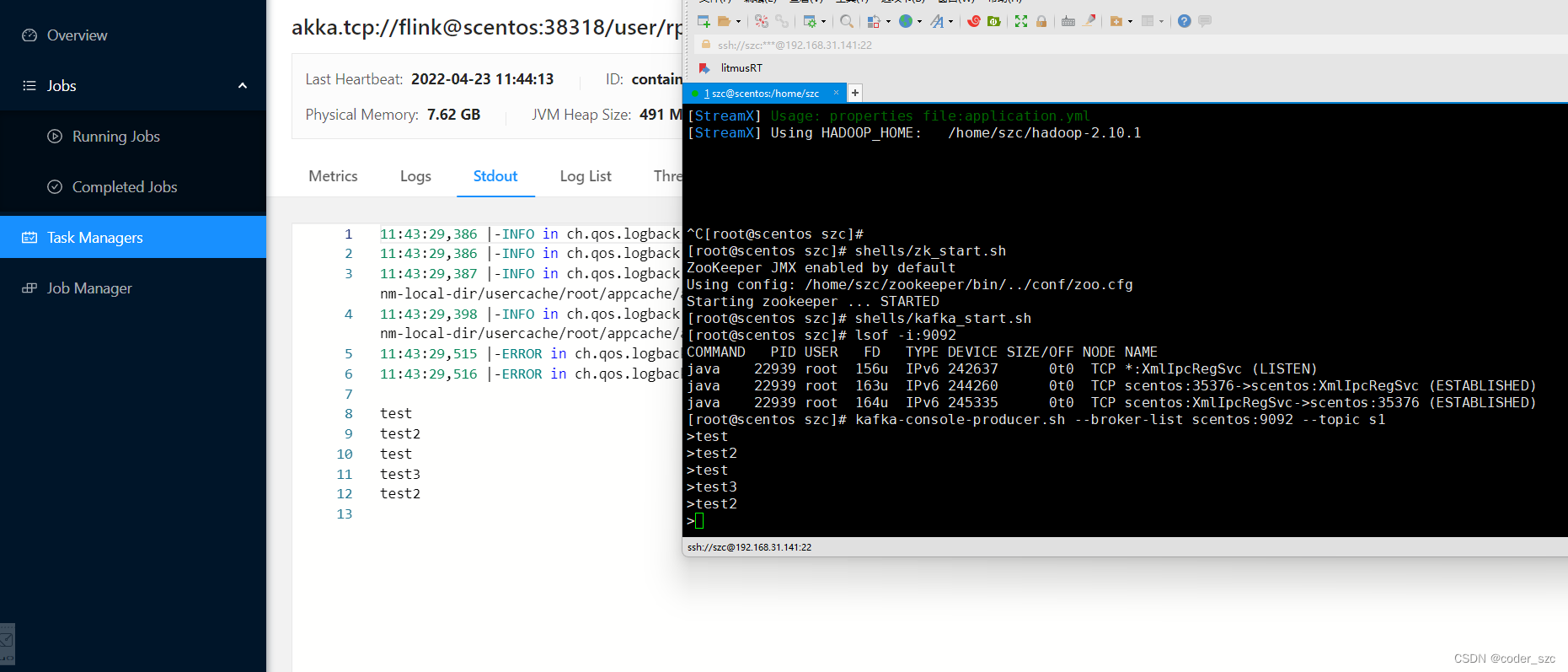Switch to the Logs tab

click(x=415, y=176)
